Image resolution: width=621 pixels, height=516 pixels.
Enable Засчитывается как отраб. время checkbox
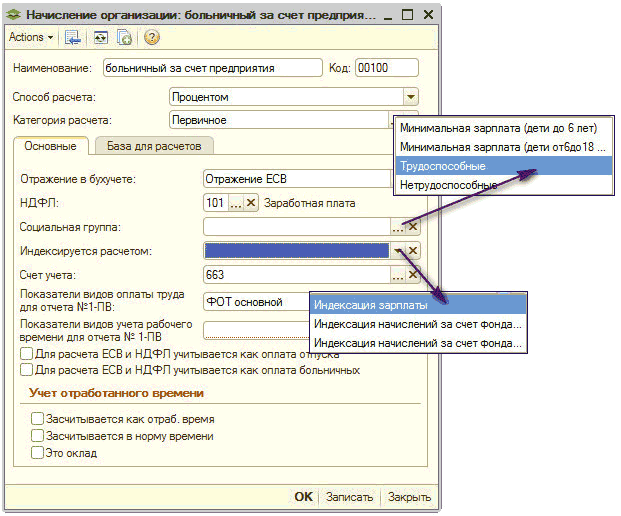pos(38,419)
